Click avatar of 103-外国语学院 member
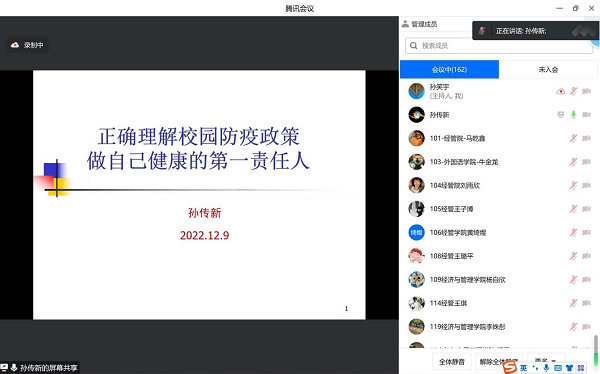This screenshot has height=374, width=600. 416,162
